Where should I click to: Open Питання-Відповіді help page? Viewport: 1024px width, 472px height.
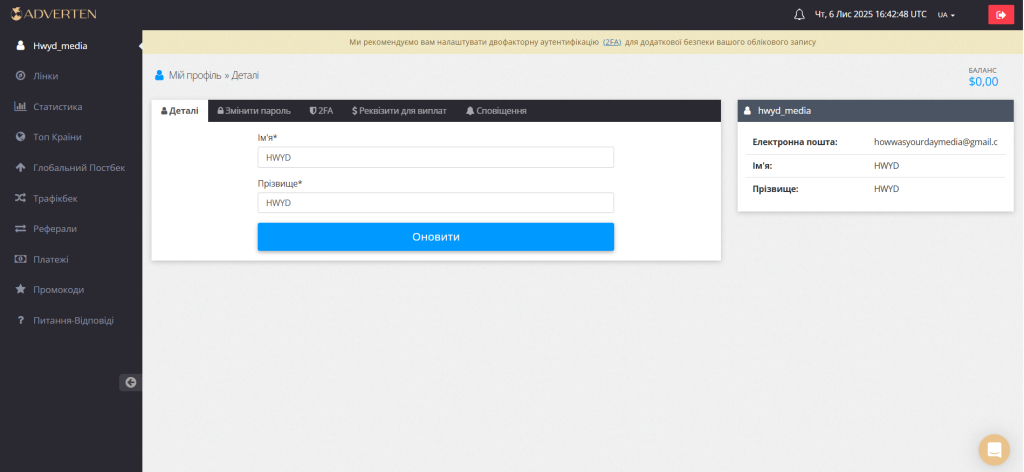click(73, 321)
